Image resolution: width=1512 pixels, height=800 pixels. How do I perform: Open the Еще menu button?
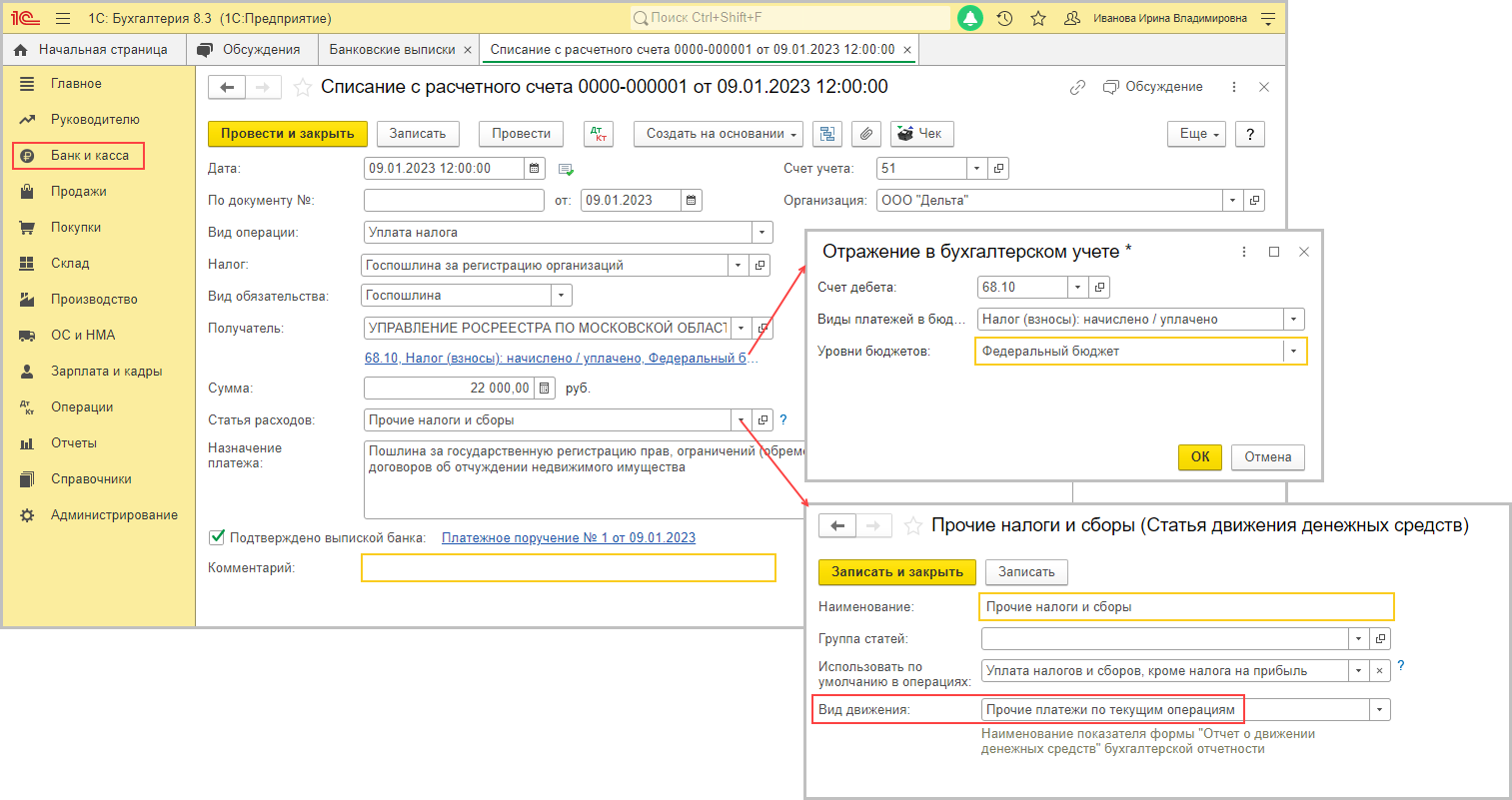click(1196, 134)
